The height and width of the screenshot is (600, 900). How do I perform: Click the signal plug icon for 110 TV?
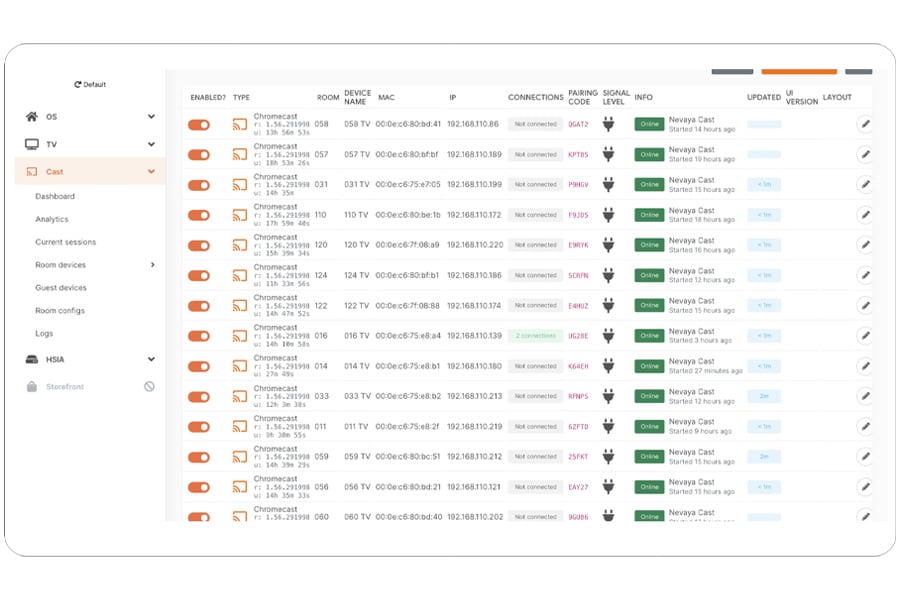(608, 215)
